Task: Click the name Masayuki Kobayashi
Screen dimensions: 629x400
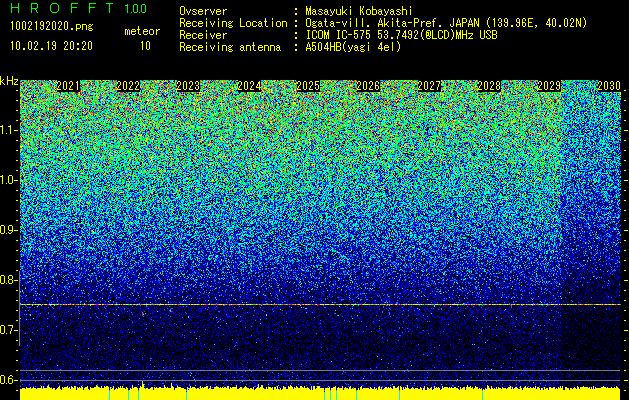Action: pyautogui.click(x=359, y=11)
